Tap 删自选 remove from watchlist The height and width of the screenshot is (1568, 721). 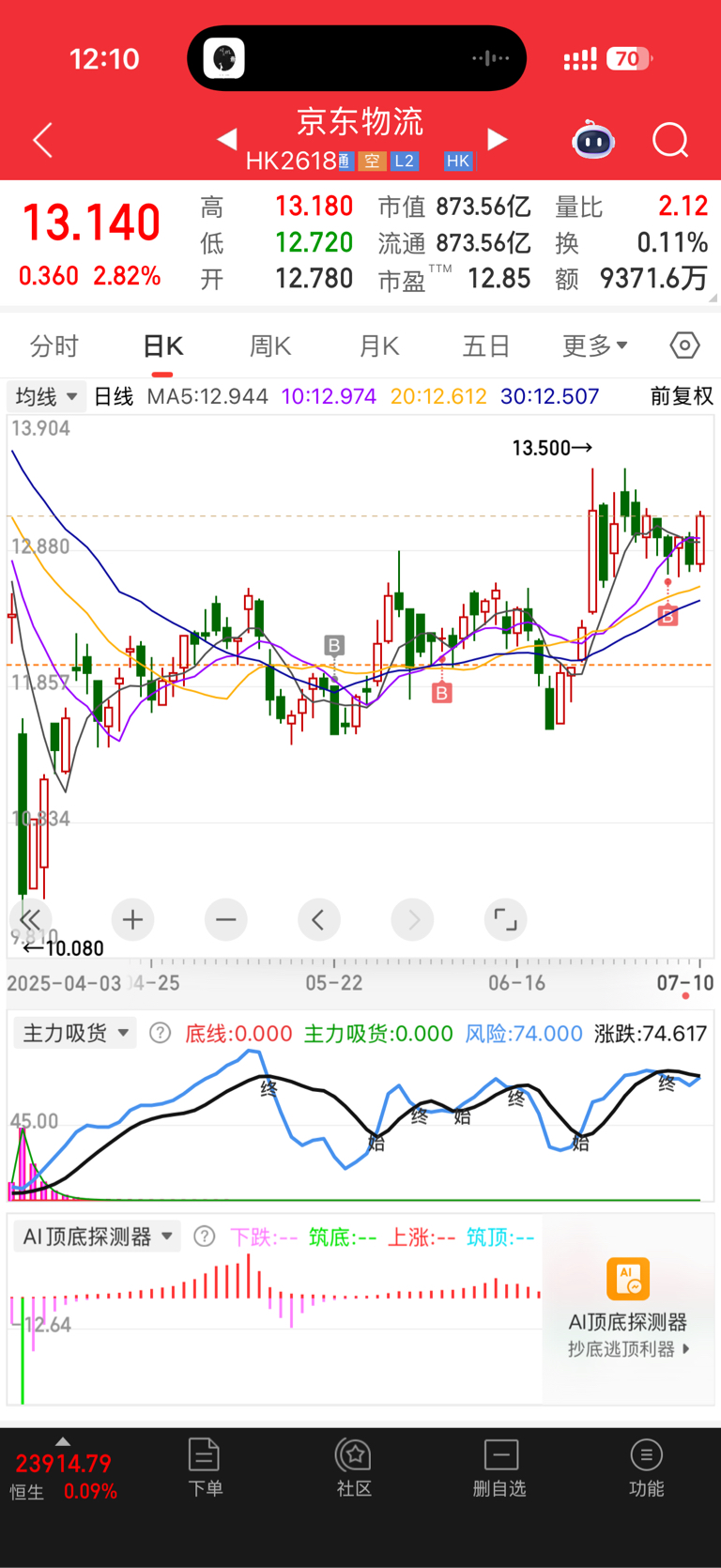pos(500,1468)
